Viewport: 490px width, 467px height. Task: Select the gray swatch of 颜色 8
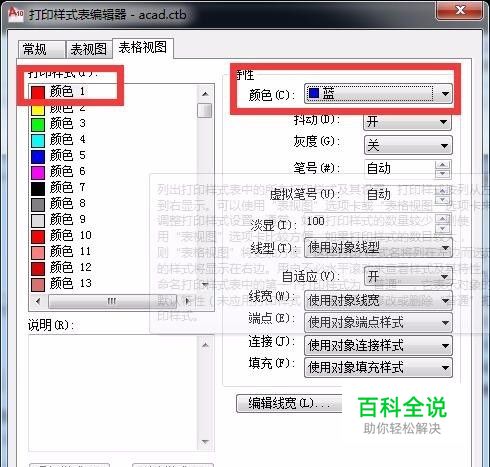(38, 204)
